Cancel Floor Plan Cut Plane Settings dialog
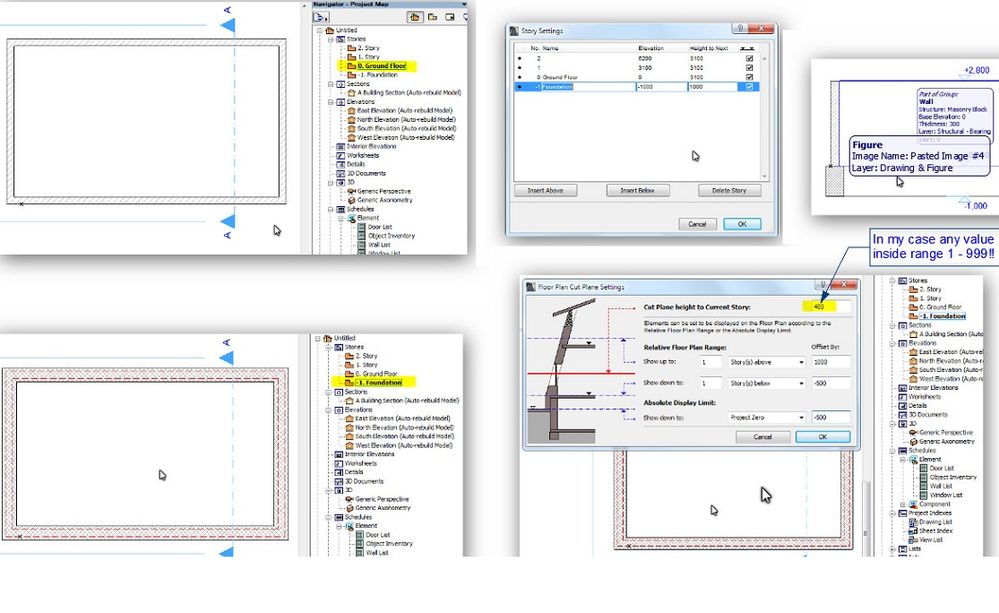The image size is (999, 613). [x=763, y=437]
